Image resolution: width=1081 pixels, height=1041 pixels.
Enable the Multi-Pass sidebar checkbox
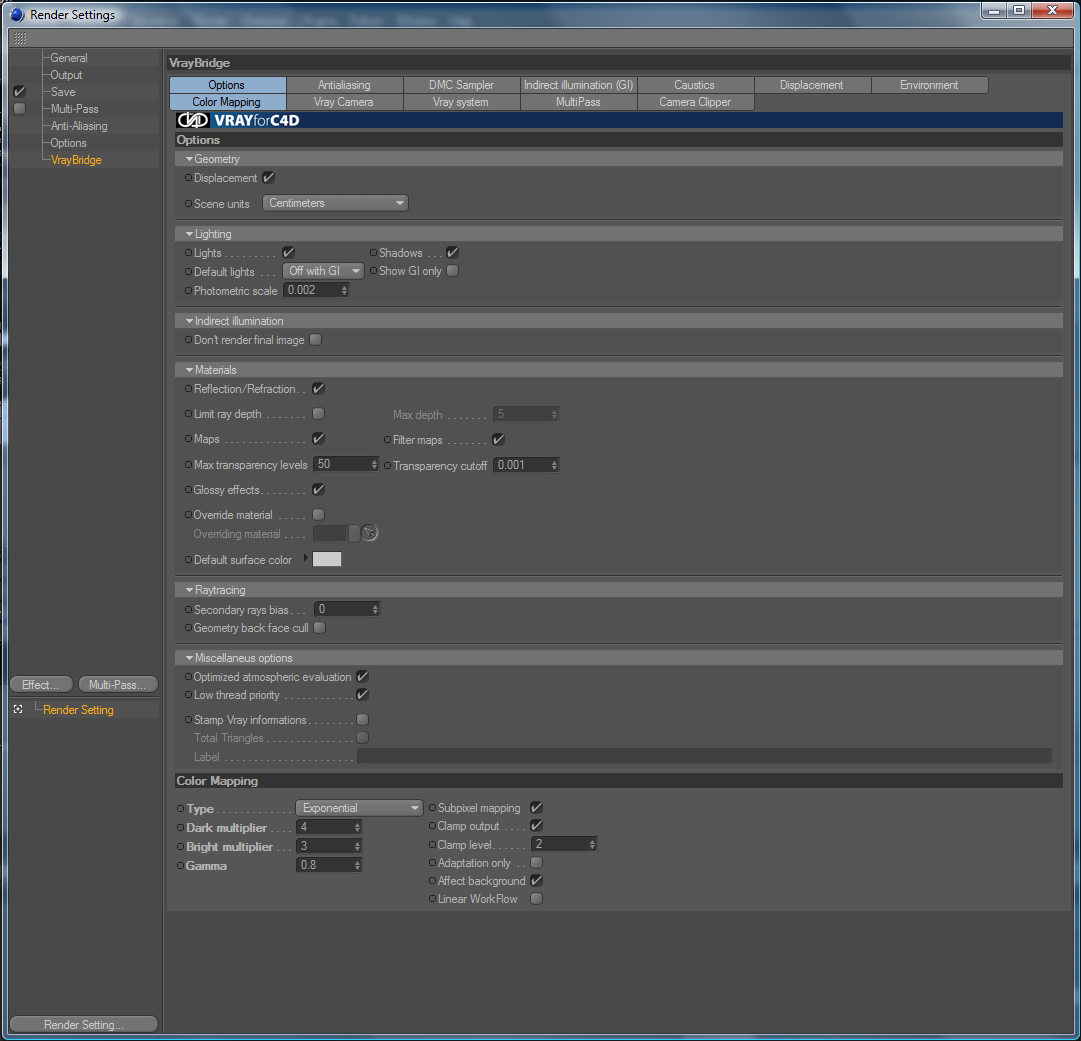pyautogui.click(x=19, y=109)
